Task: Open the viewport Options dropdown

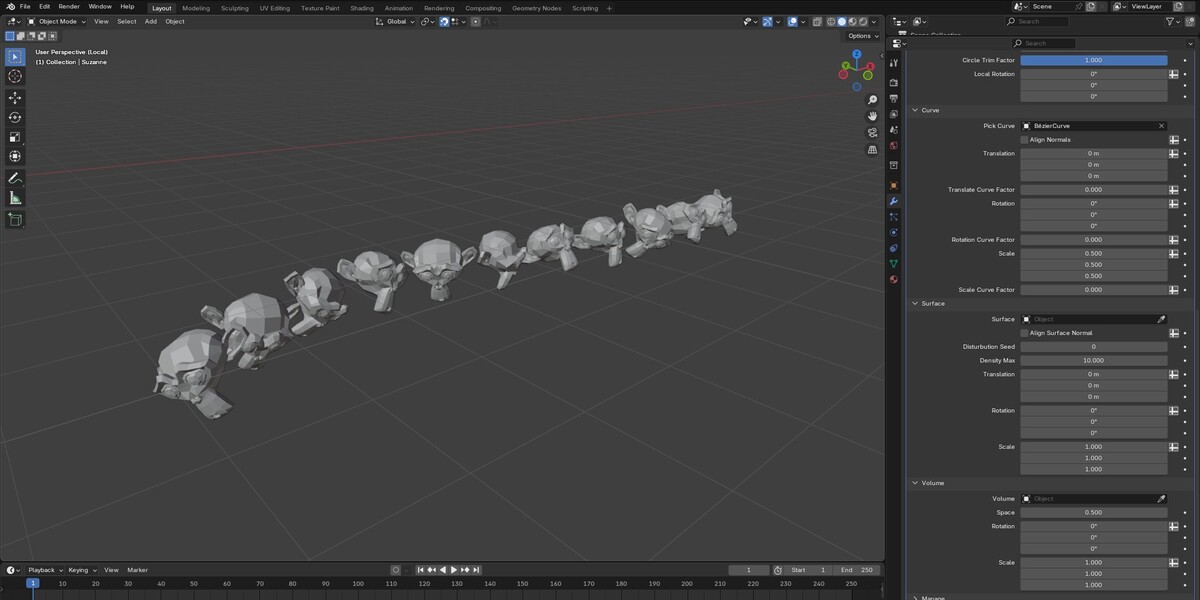Action: 862,36
